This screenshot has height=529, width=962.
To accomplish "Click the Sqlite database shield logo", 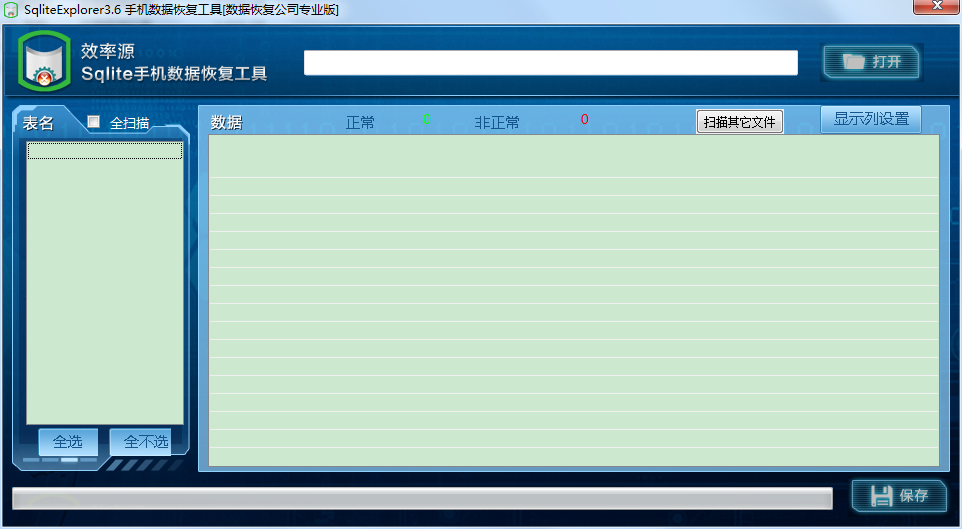I will 44,61.
